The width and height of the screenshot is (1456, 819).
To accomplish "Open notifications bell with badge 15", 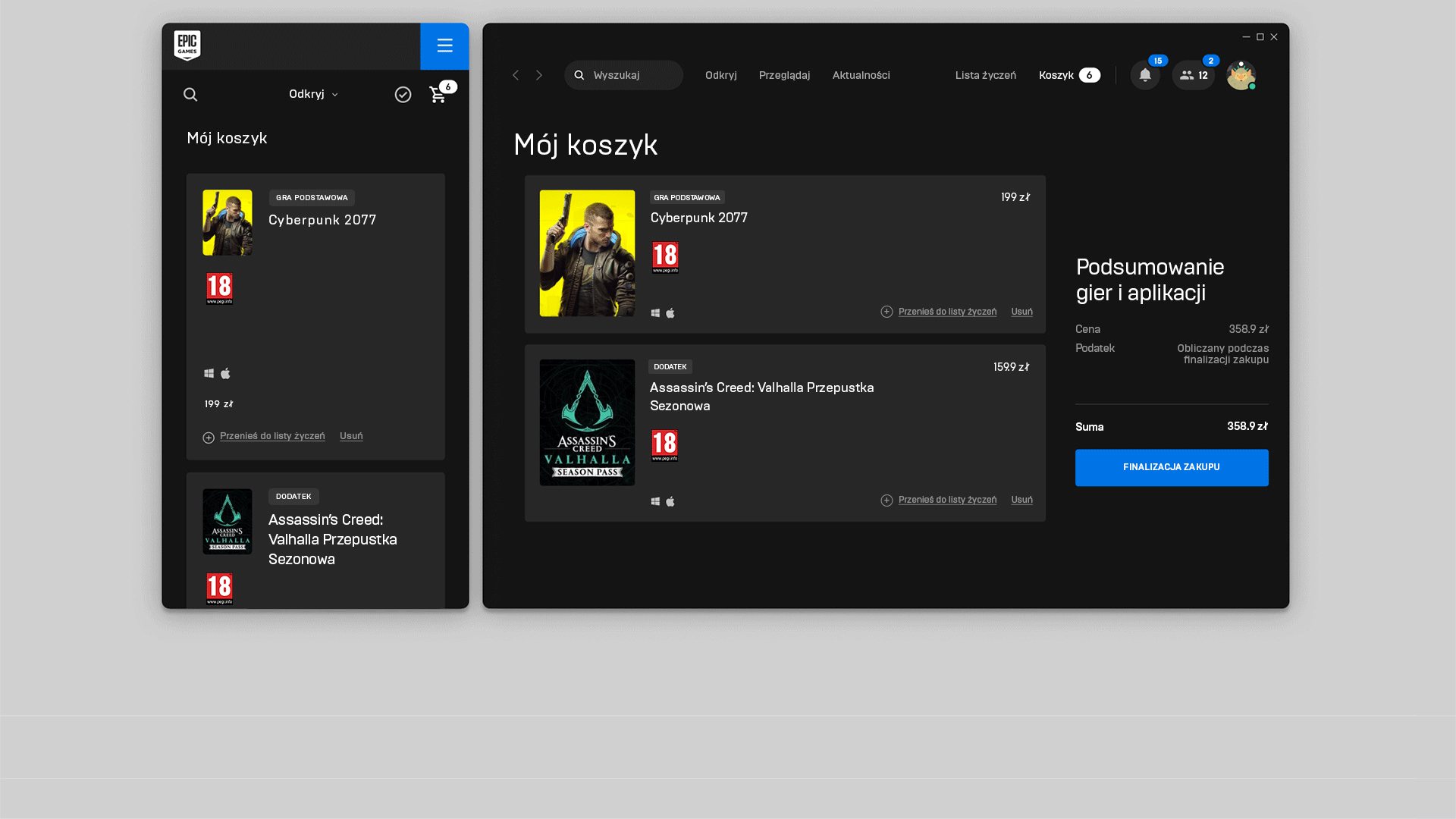I will point(1145,75).
